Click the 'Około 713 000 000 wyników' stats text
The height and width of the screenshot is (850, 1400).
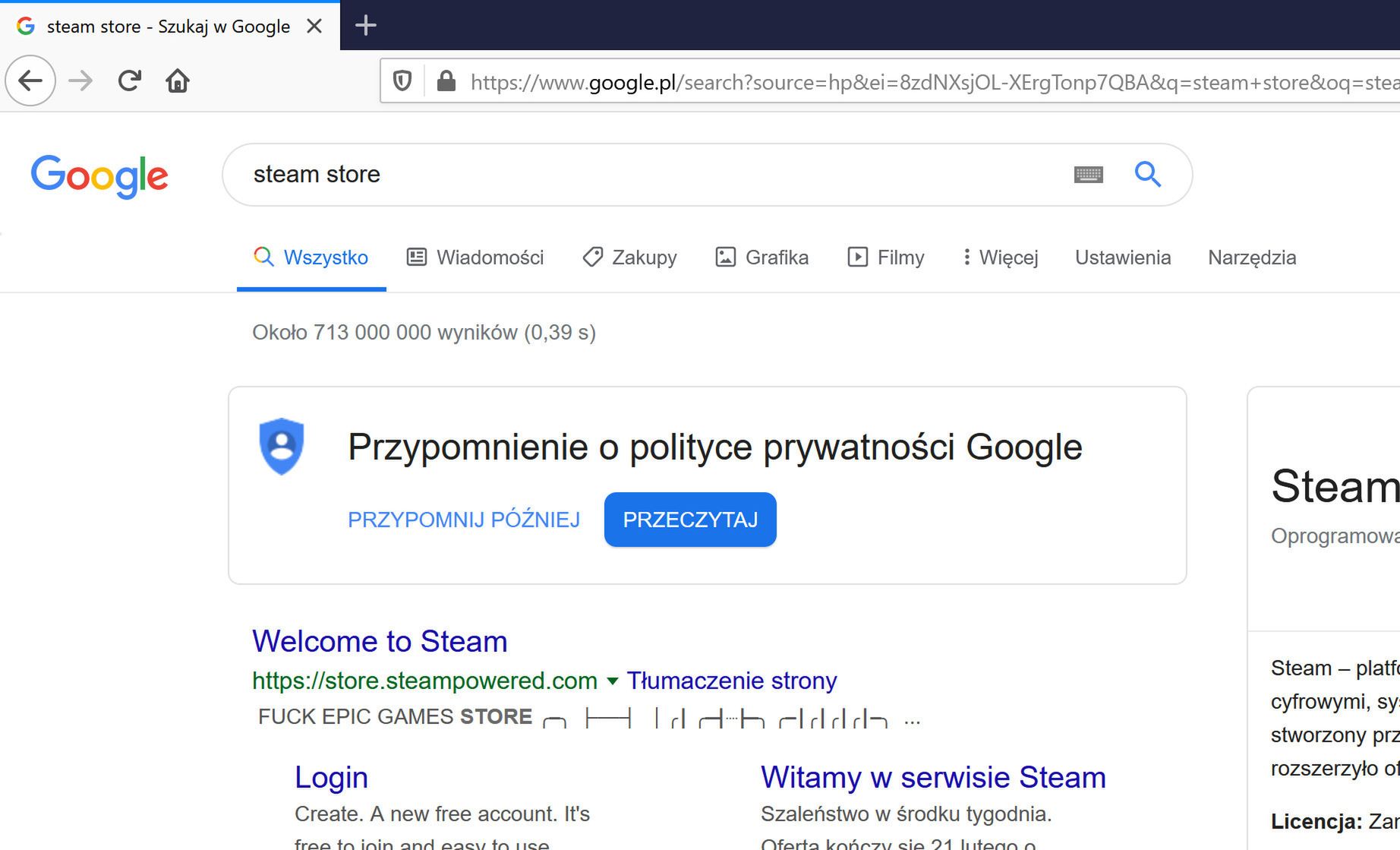(x=424, y=333)
